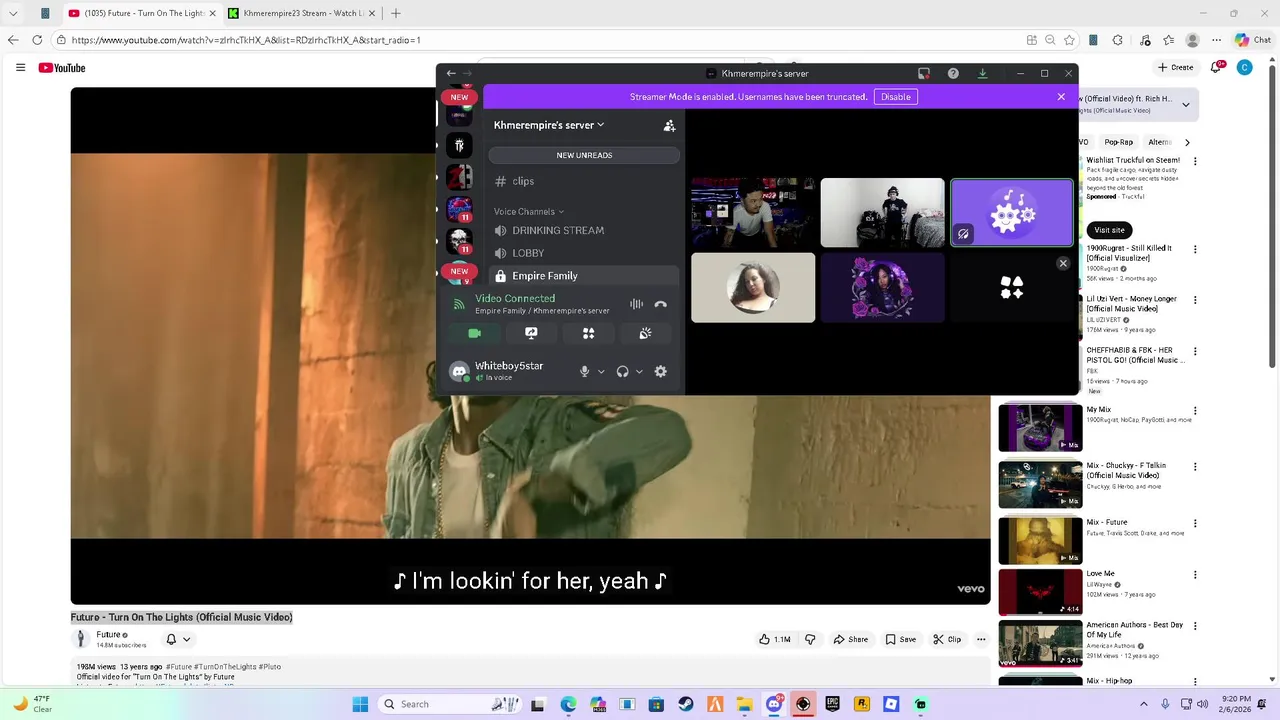1280x720 pixels.
Task: Close the Future YouTube browser tab
Action: pyautogui.click(x=212, y=13)
